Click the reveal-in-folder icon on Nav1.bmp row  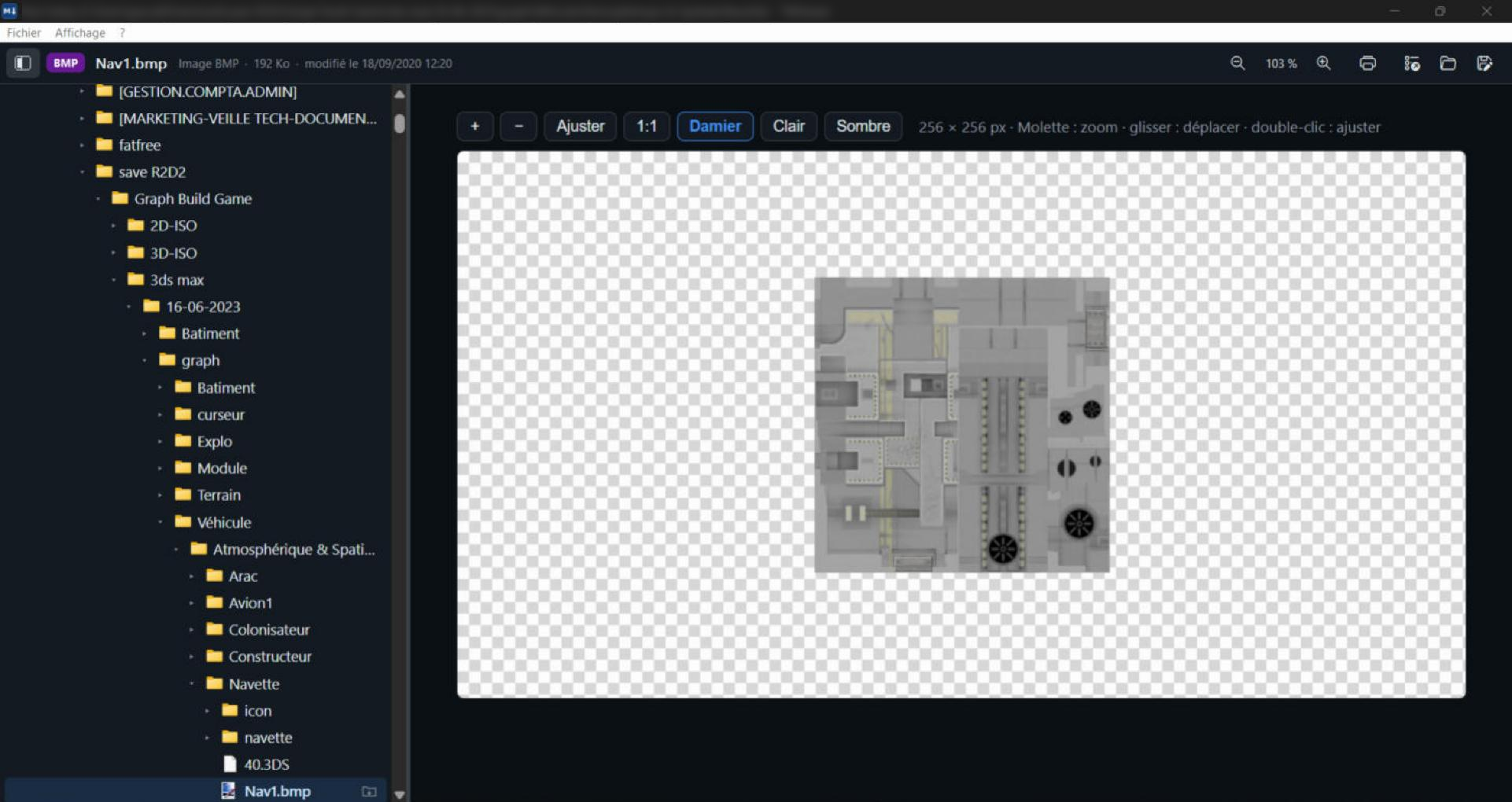[369, 791]
